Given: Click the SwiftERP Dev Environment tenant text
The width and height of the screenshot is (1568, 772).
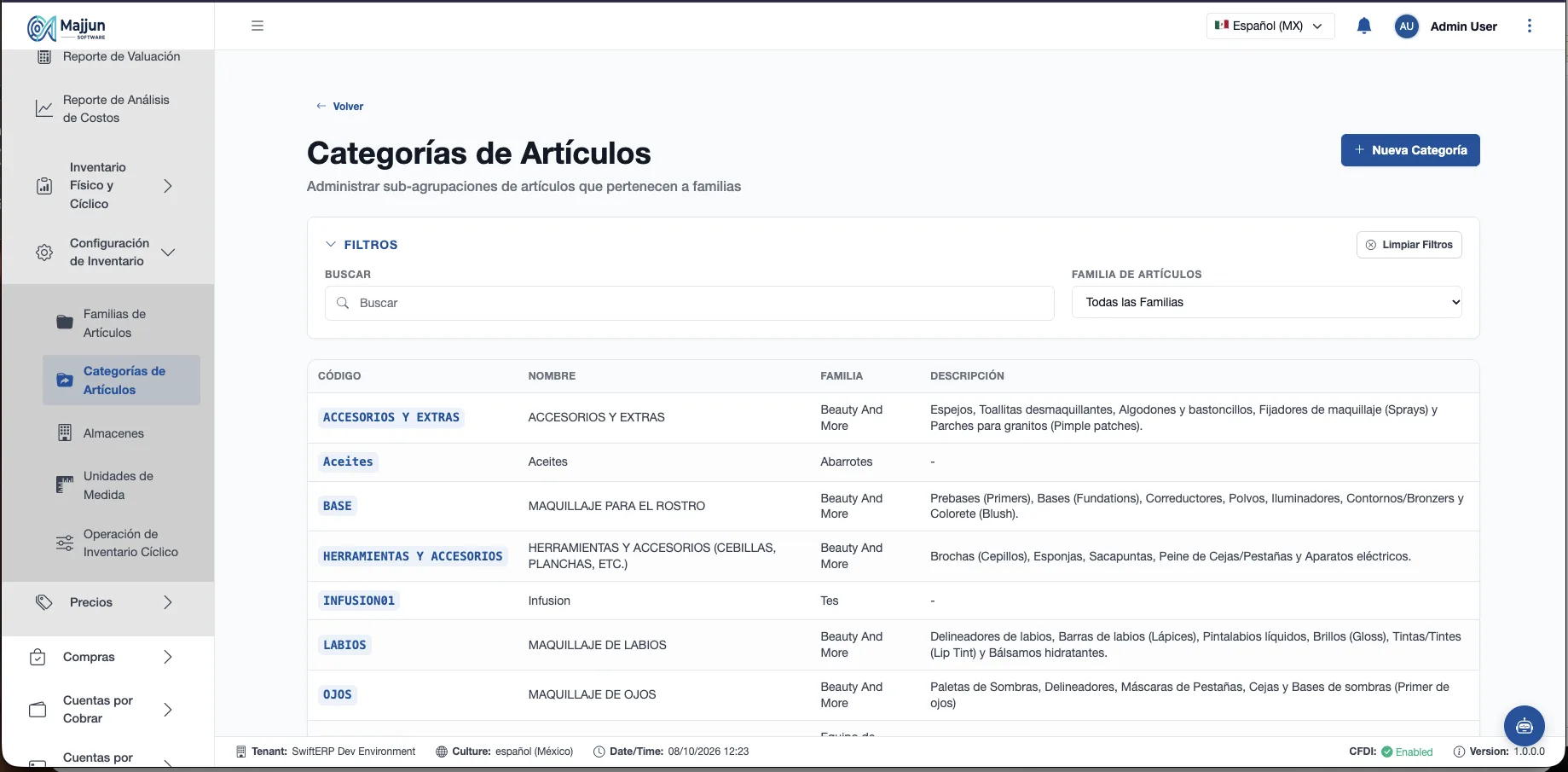Looking at the screenshot, I should click(x=353, y=752).
